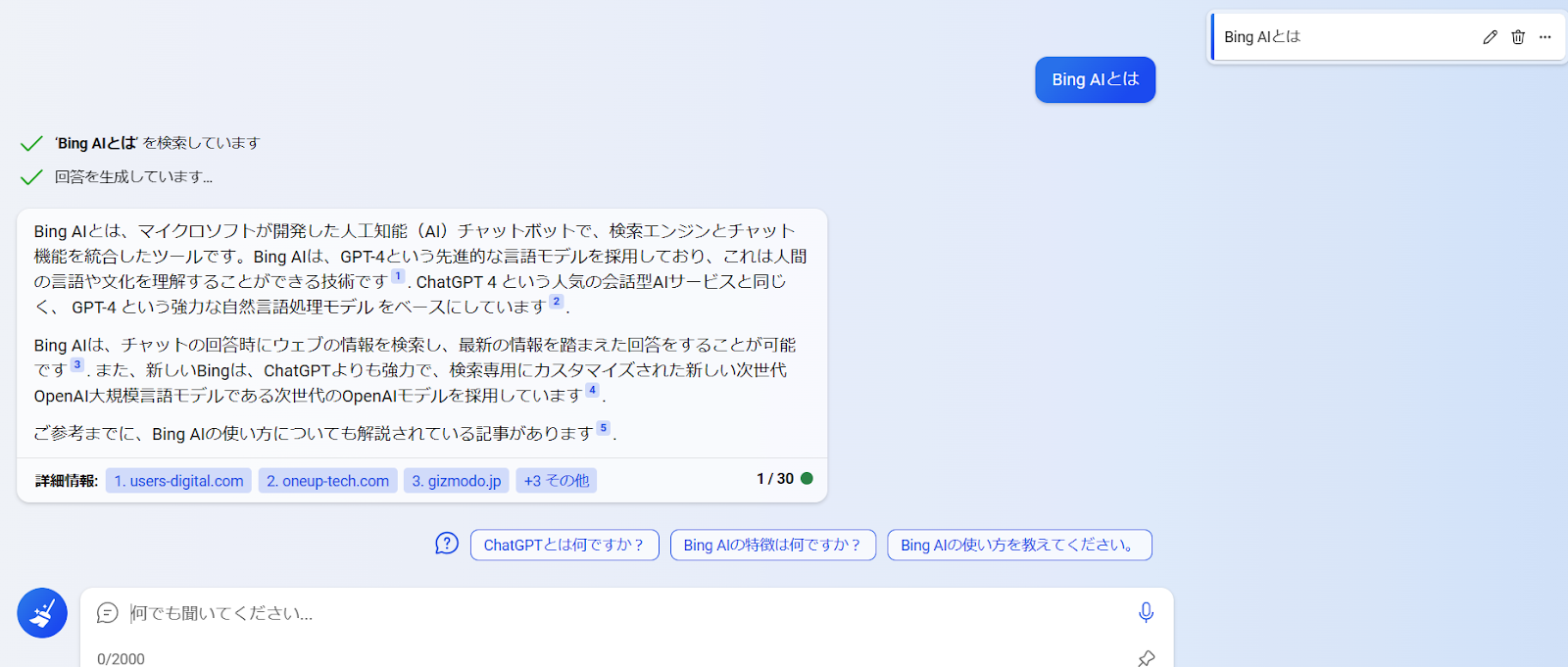Focus the 何でも聞いてください... input field

coord(627,613)
